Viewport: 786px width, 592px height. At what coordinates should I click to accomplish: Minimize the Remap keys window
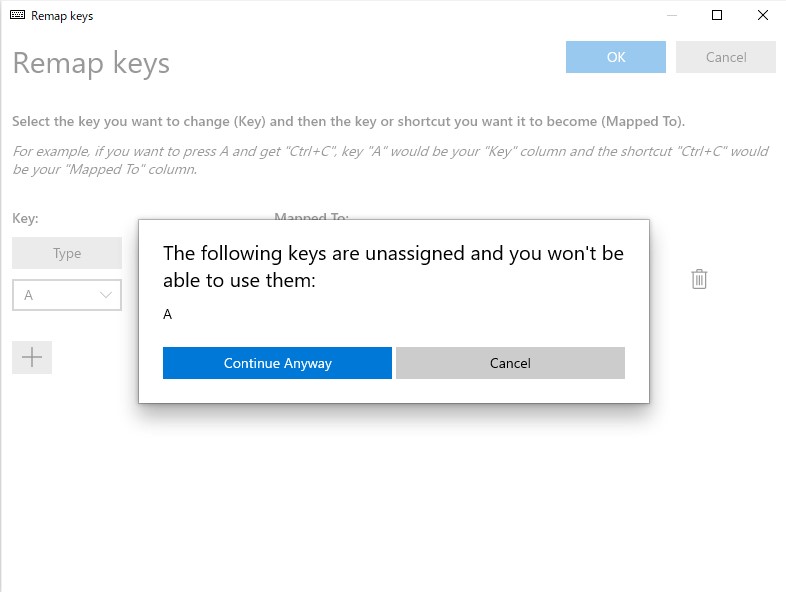pyautogui.click(x=671, y=16)
